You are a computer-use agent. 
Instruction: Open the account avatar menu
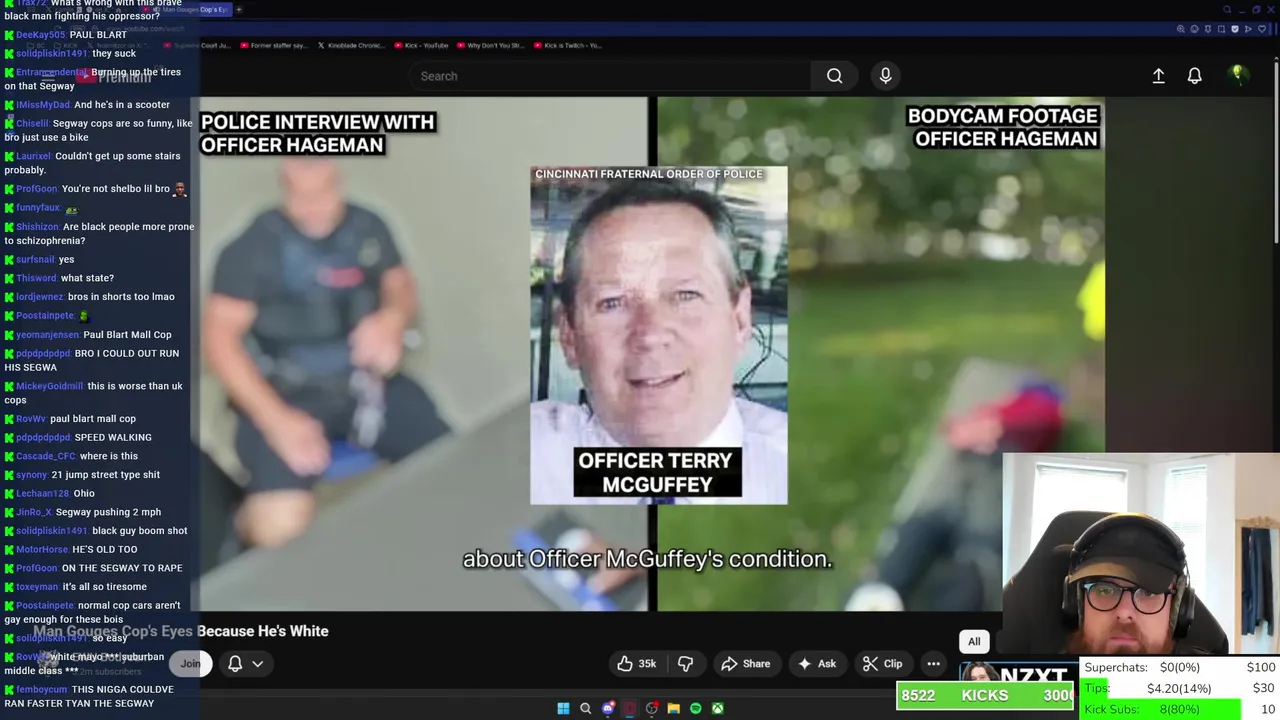[1237, 75]
